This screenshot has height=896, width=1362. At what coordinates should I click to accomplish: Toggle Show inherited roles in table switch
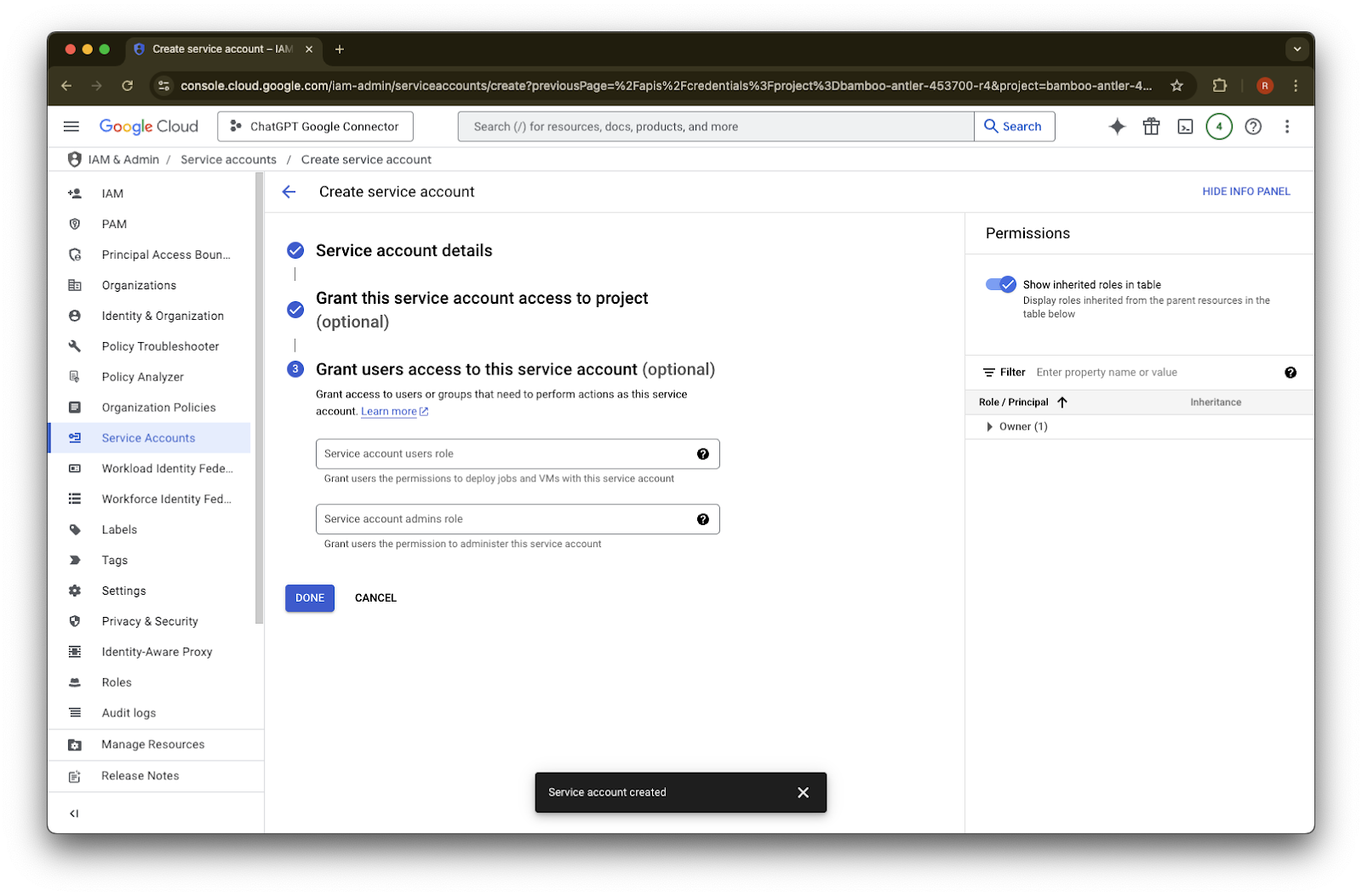[1001, 284]
